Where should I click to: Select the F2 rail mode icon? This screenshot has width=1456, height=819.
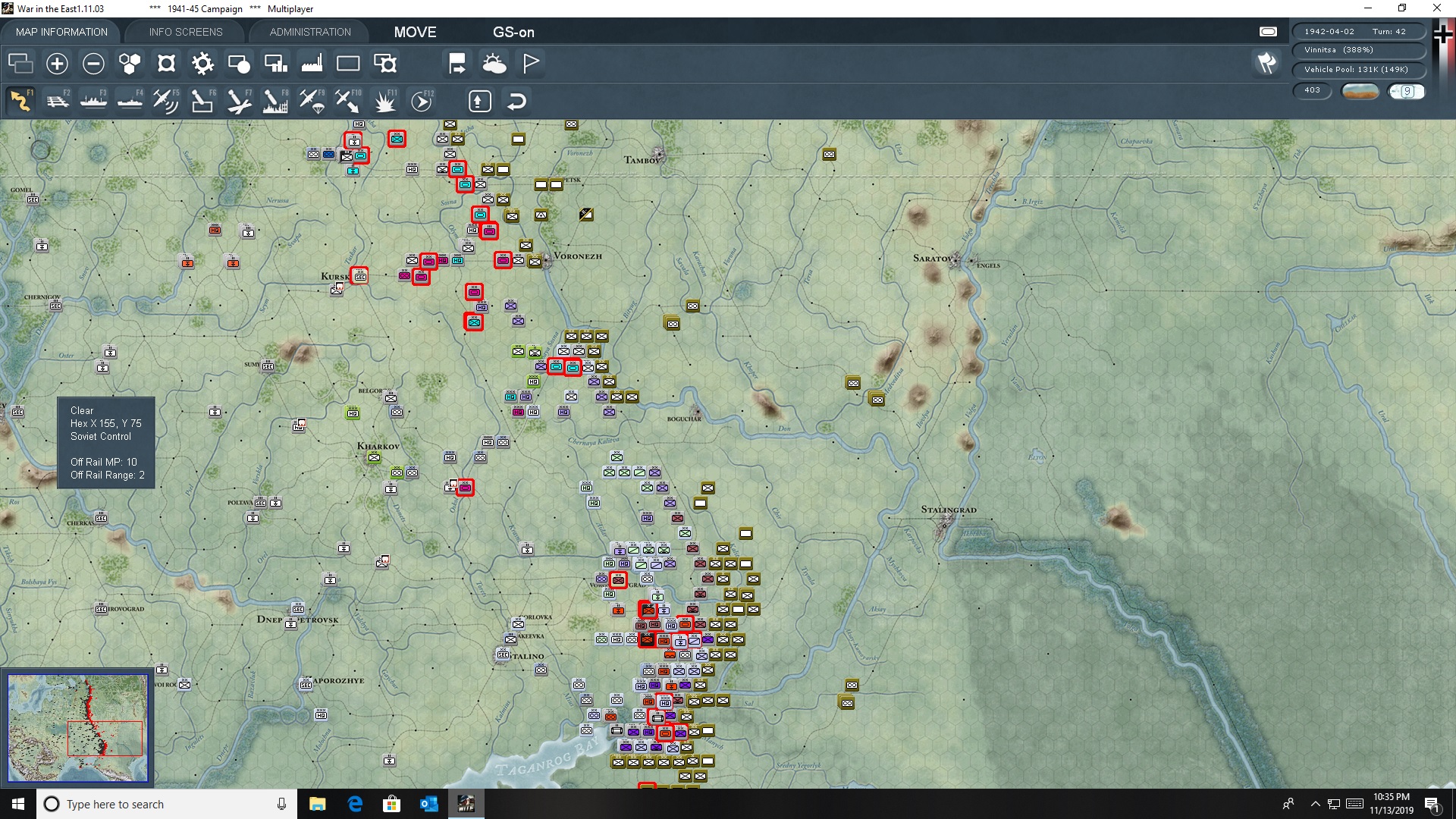pyautogui.click(x=57, y=101)
